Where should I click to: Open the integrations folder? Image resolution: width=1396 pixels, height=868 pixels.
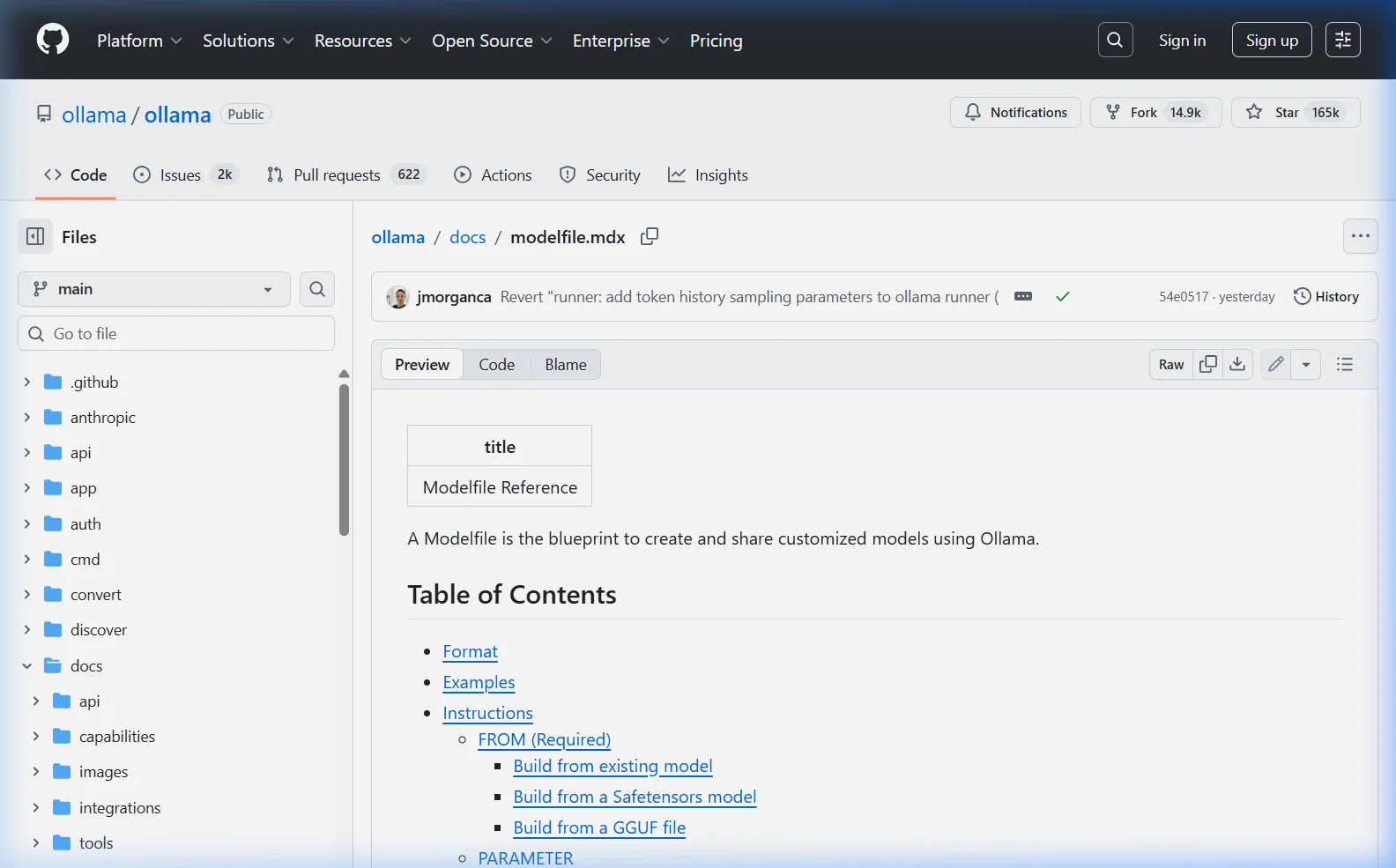coord(120,807)
